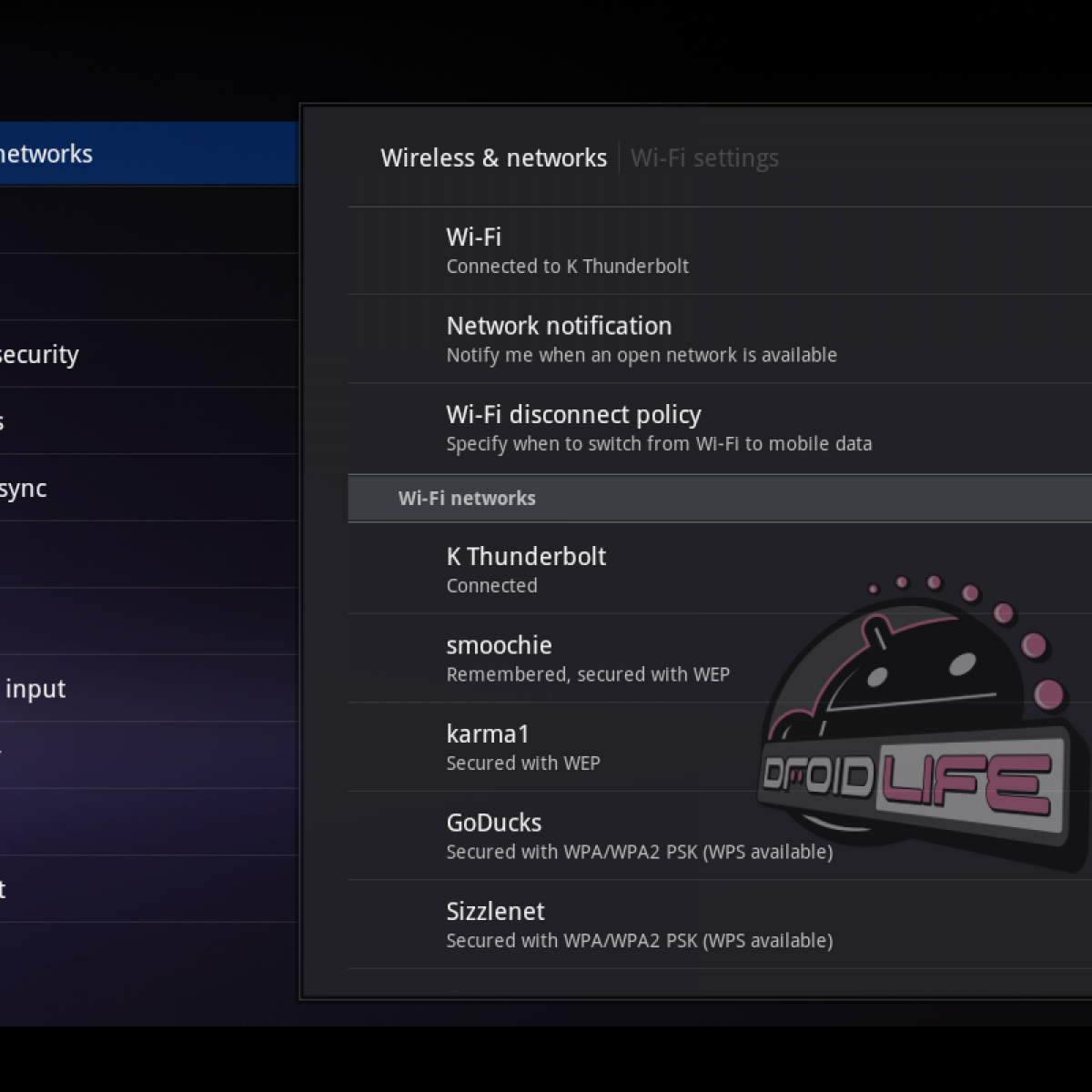Click the Wi-Fi settings breadcrumb label

click(x=704, y=158)
